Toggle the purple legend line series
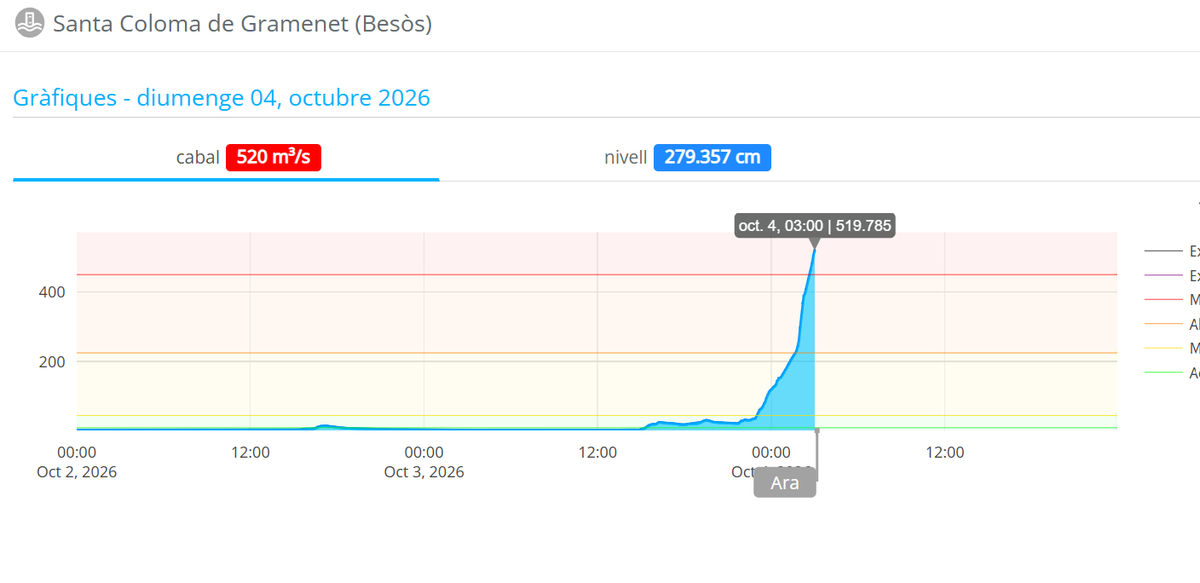Screen dimensions: 1200x583 click(x=1172, y=275)
